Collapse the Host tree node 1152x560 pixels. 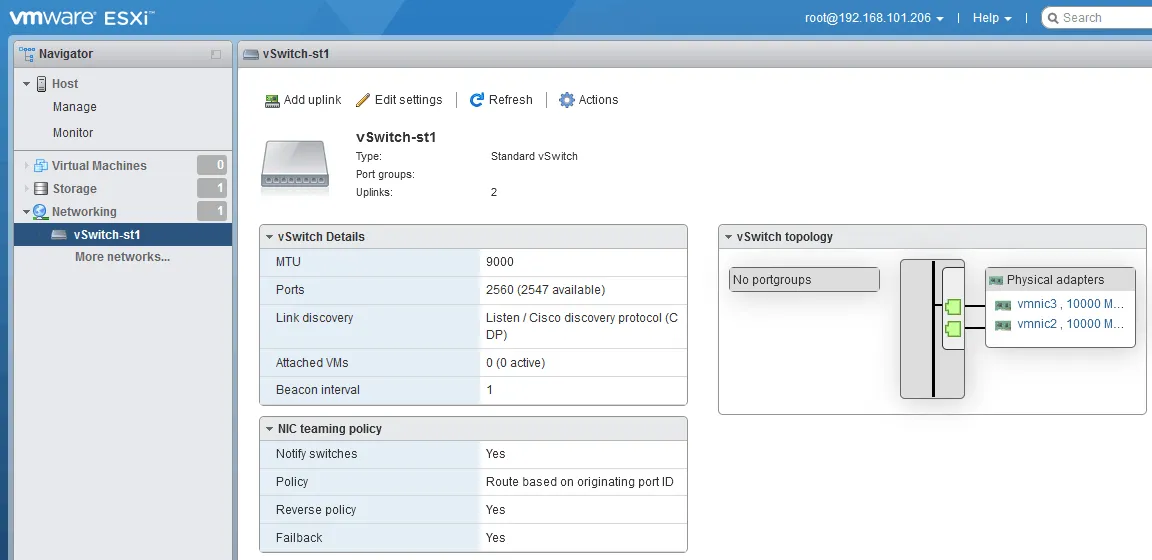(27, 84)
